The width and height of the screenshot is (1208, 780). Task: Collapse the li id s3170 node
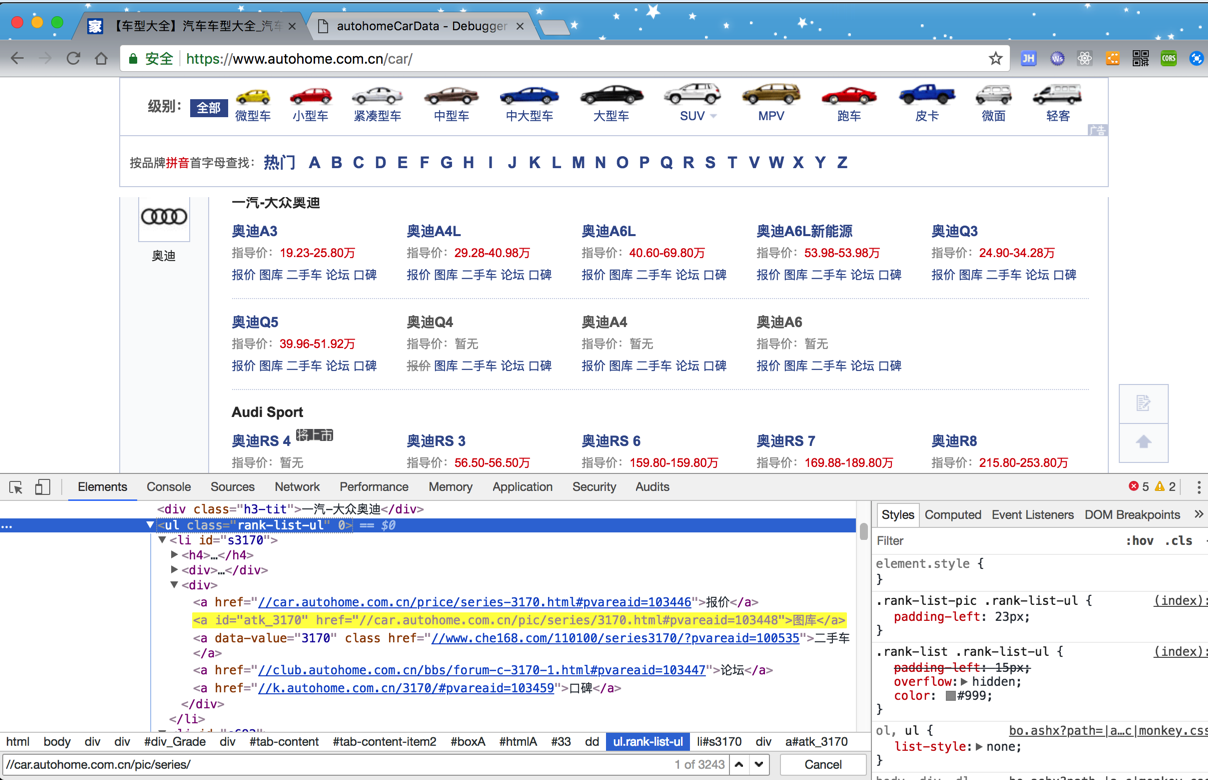tap(162, 540)
